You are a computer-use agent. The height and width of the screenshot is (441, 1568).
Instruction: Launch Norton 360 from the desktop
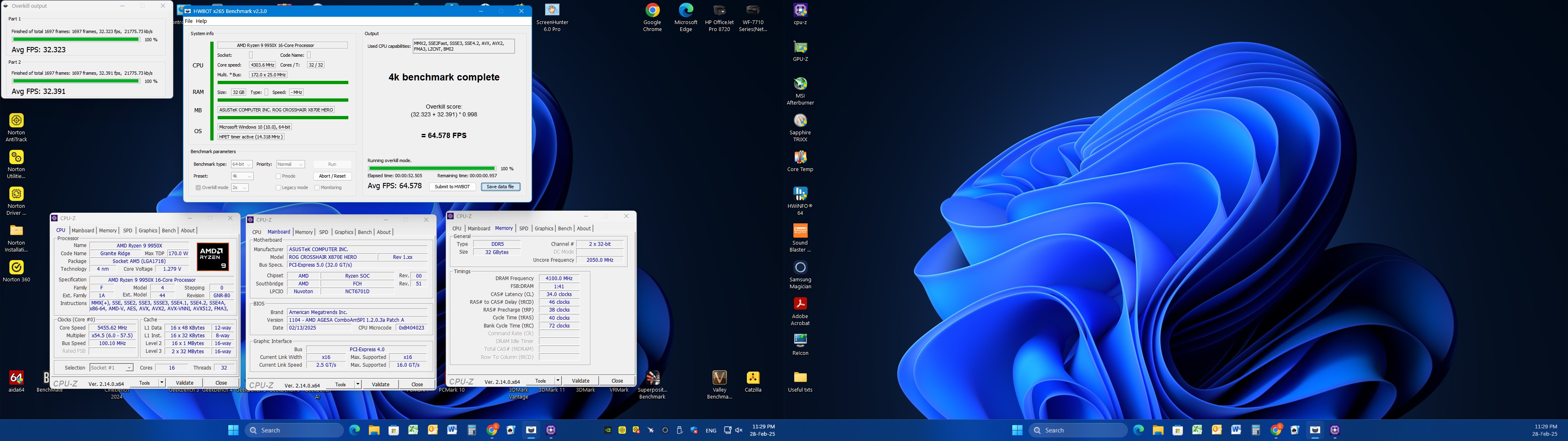tap(16, 272)
